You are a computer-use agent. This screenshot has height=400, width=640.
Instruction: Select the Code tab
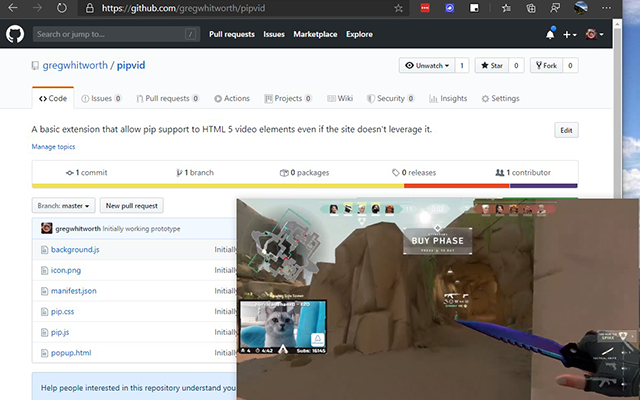53,98
